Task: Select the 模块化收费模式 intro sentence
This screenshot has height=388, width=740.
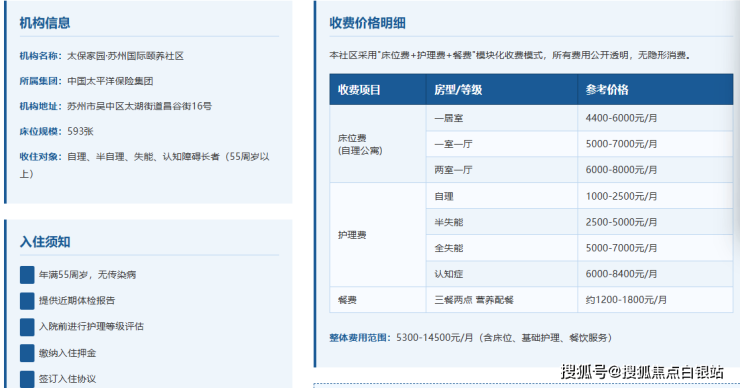Action: click(x=510, y=55)
